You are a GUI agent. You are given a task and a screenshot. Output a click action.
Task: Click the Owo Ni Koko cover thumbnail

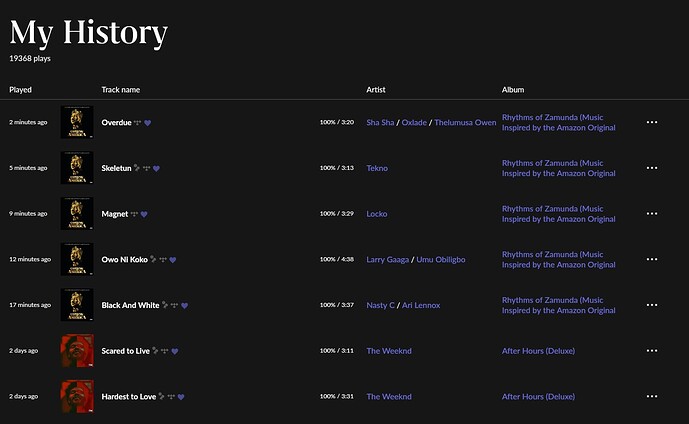(x=77, y=259)
